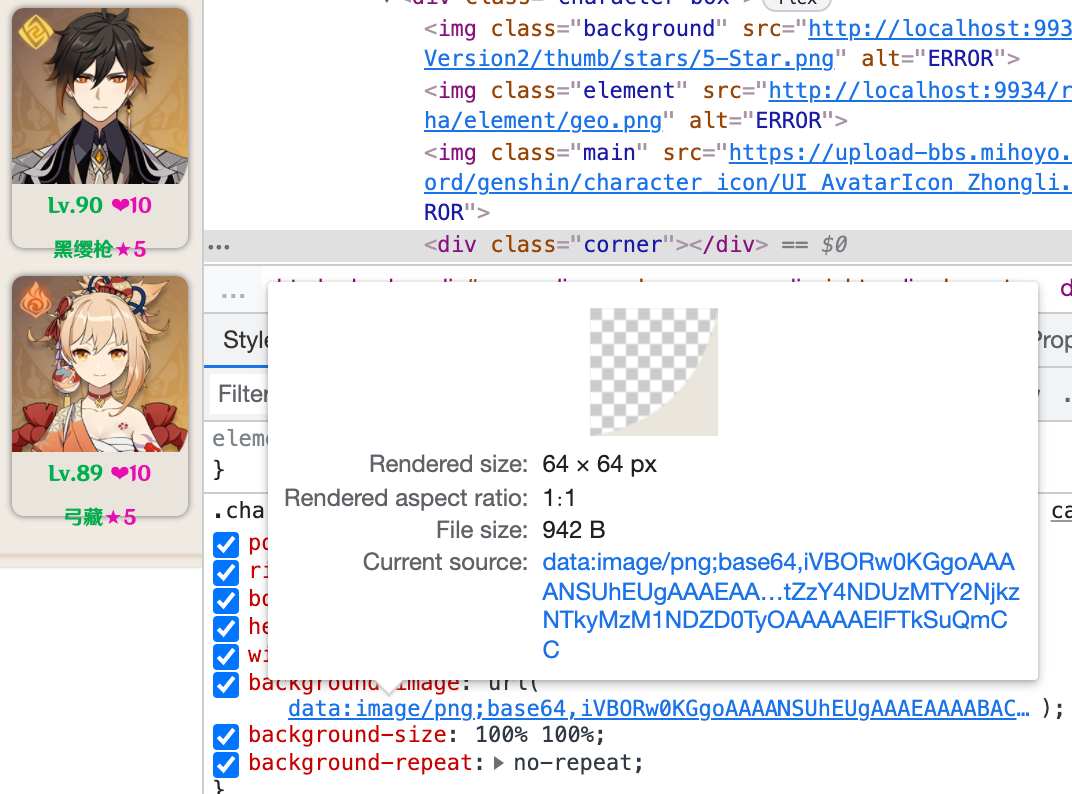The width and height of the screenshot is (1072, 794).
Task: Click the Filter input in Styles panel
Action: 240,394
